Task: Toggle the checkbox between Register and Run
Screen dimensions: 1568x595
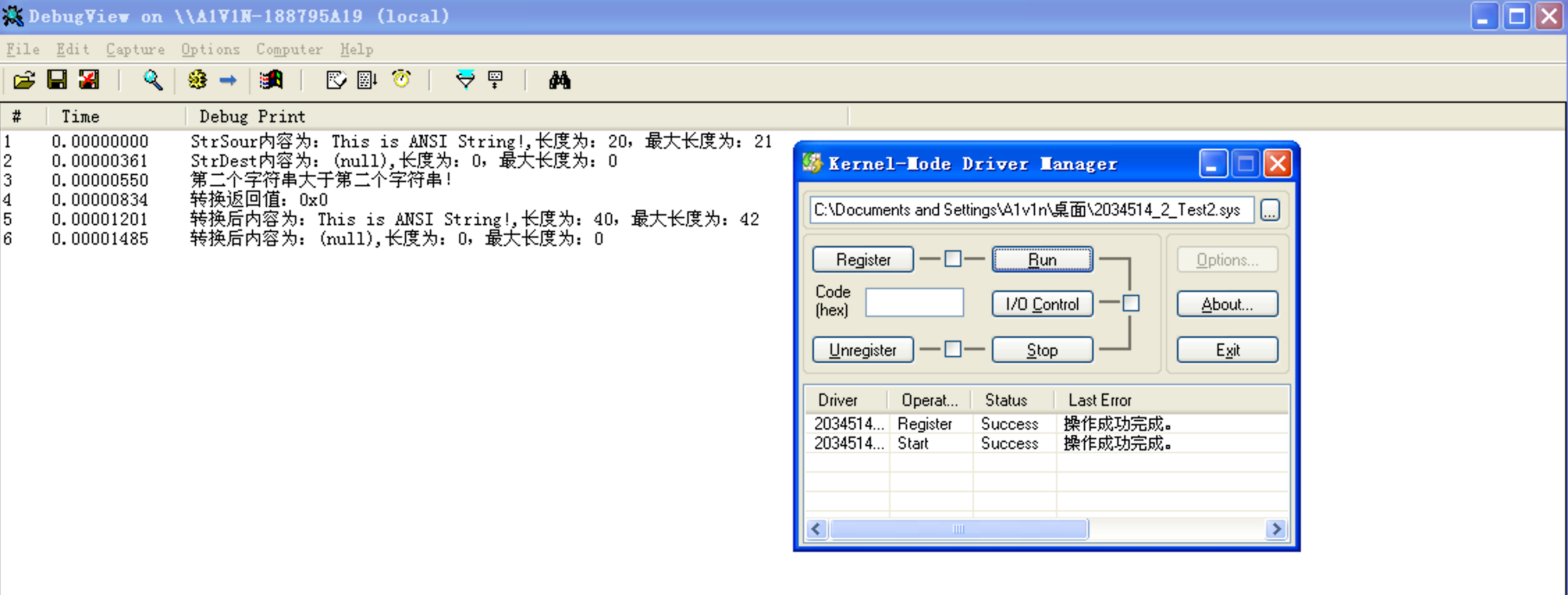Action: click(953, 259)
